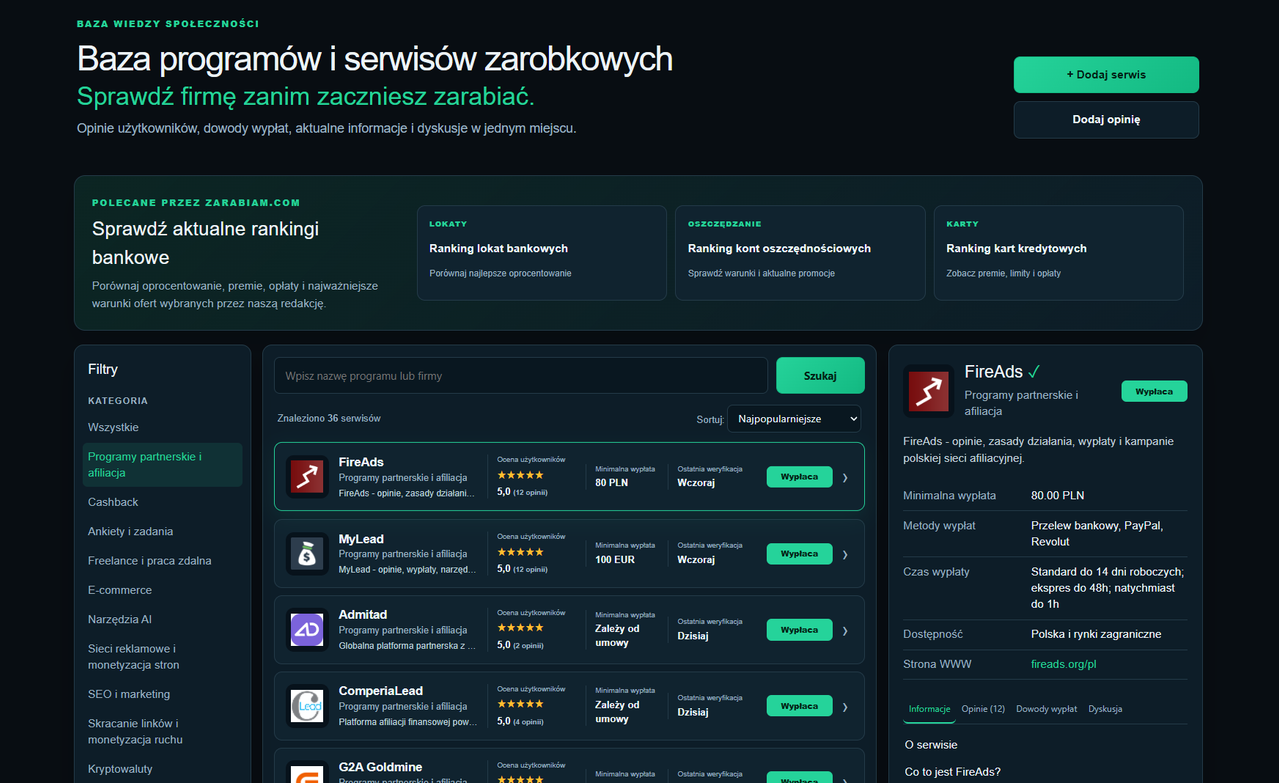
Task: Open the Admitad logo icon
Action: [307, 630]
